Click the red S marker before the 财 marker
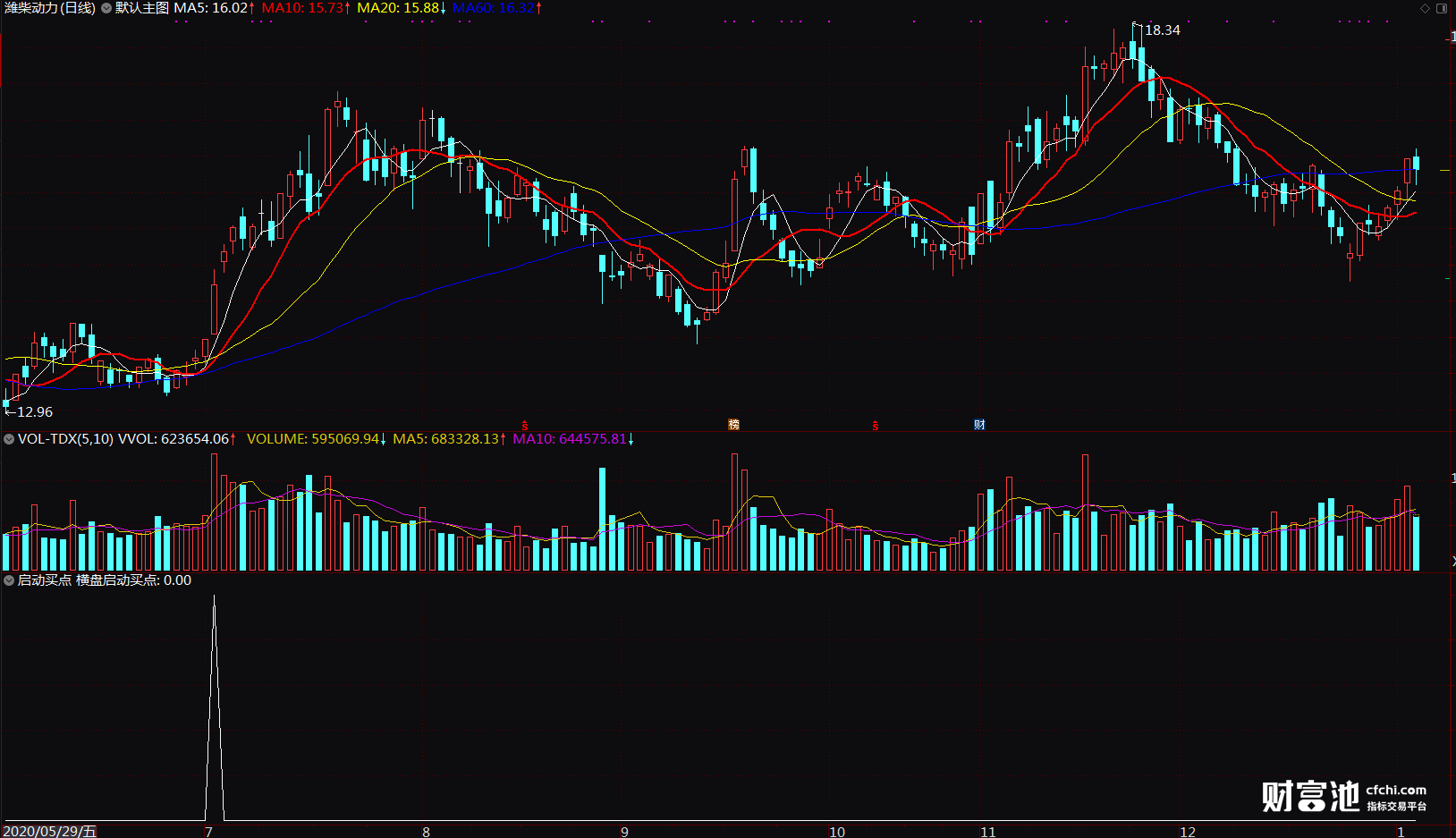The width and height of the screenshot is (1456, 838). (876, 426)
